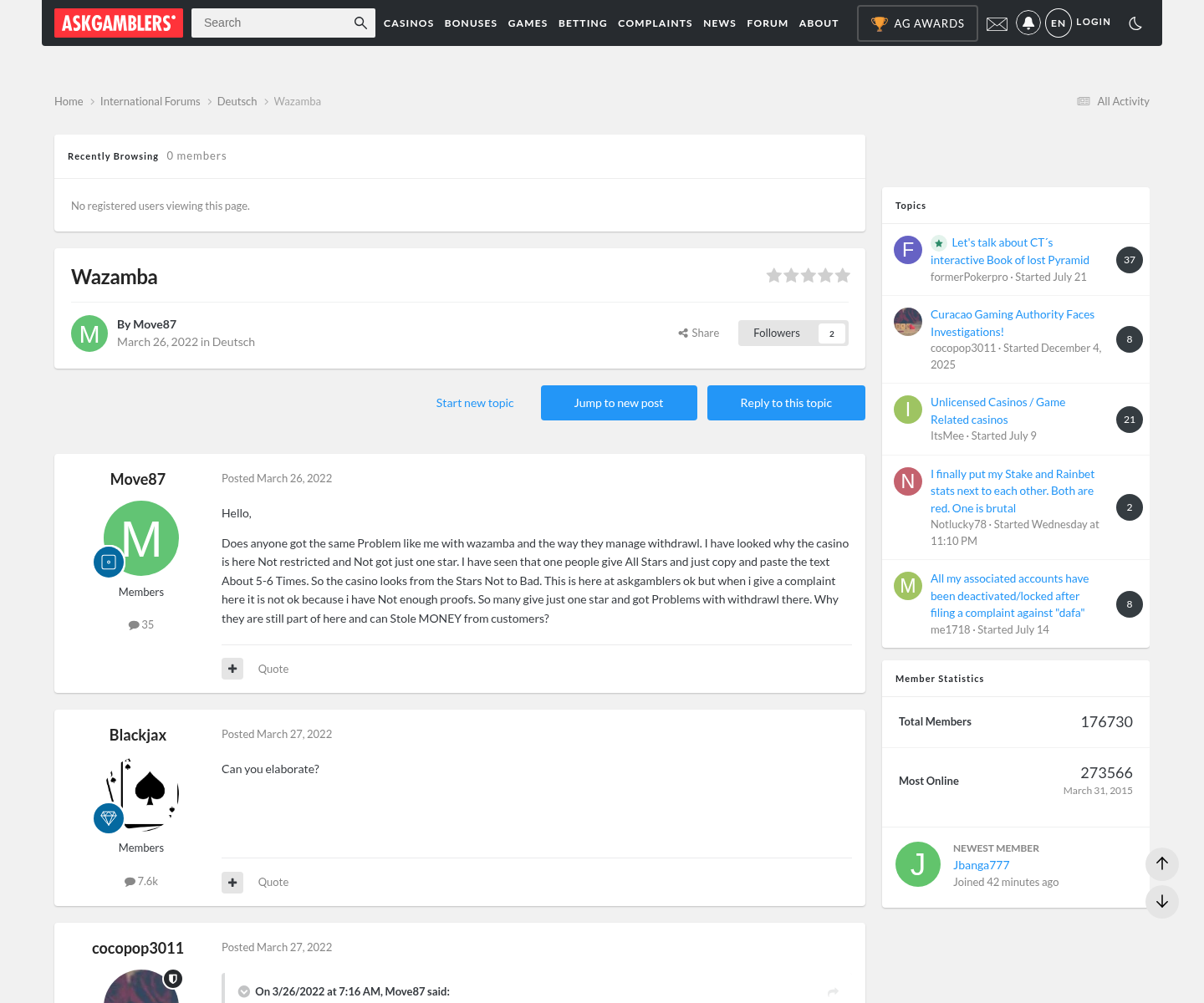The width and height of the screenshot is (1204, 1003).
Task: Open International Forums breadcrumb
Action: (x=150, y=101)
